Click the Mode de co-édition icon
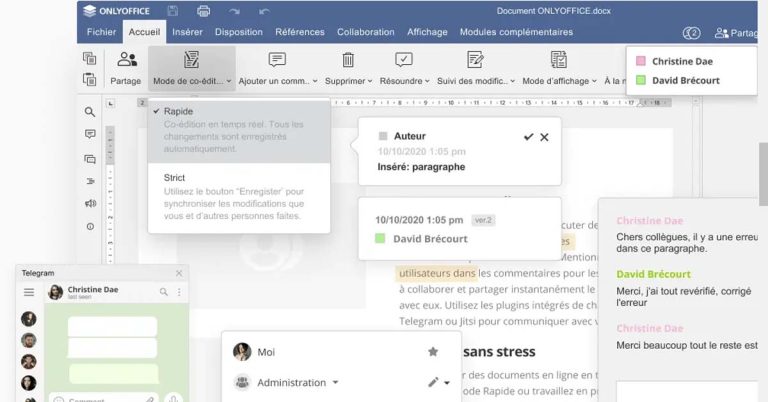This screenshot has height=402, width=768. coord(191,59)
